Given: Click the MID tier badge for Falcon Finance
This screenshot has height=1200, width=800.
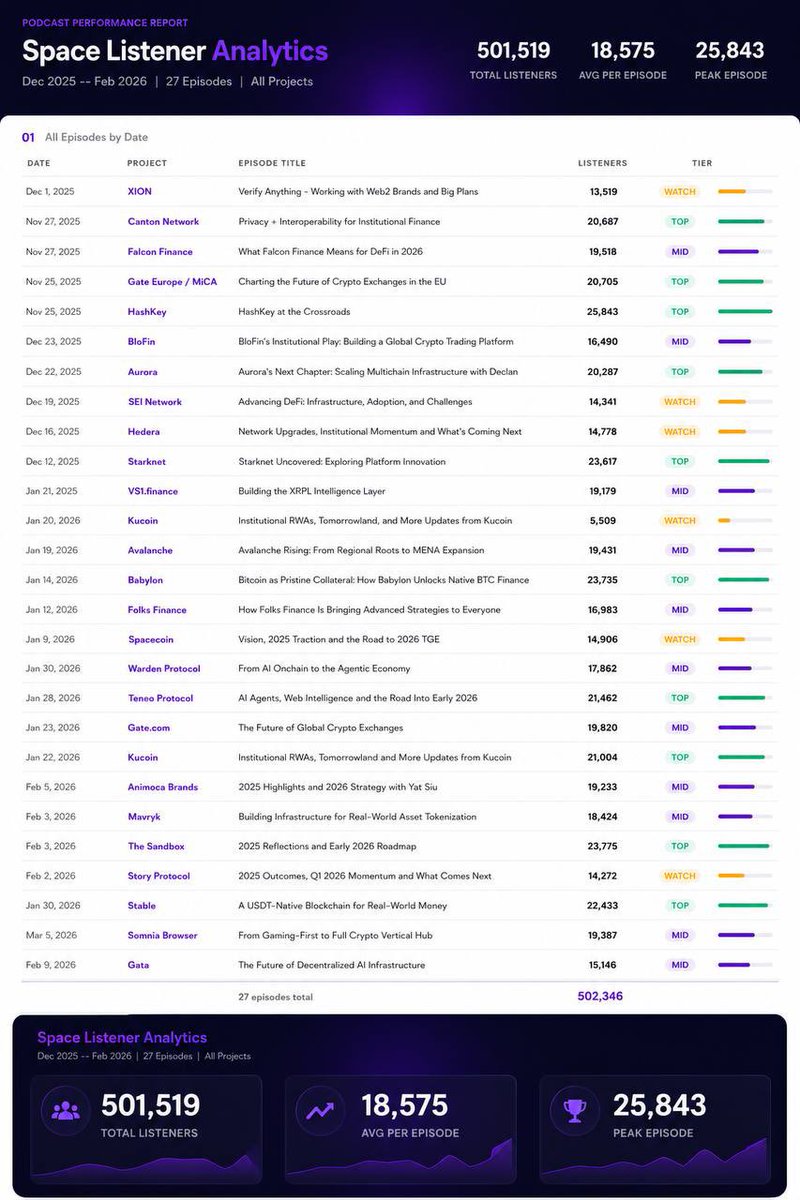Looking at the screenshot, I should coord(679,252).
